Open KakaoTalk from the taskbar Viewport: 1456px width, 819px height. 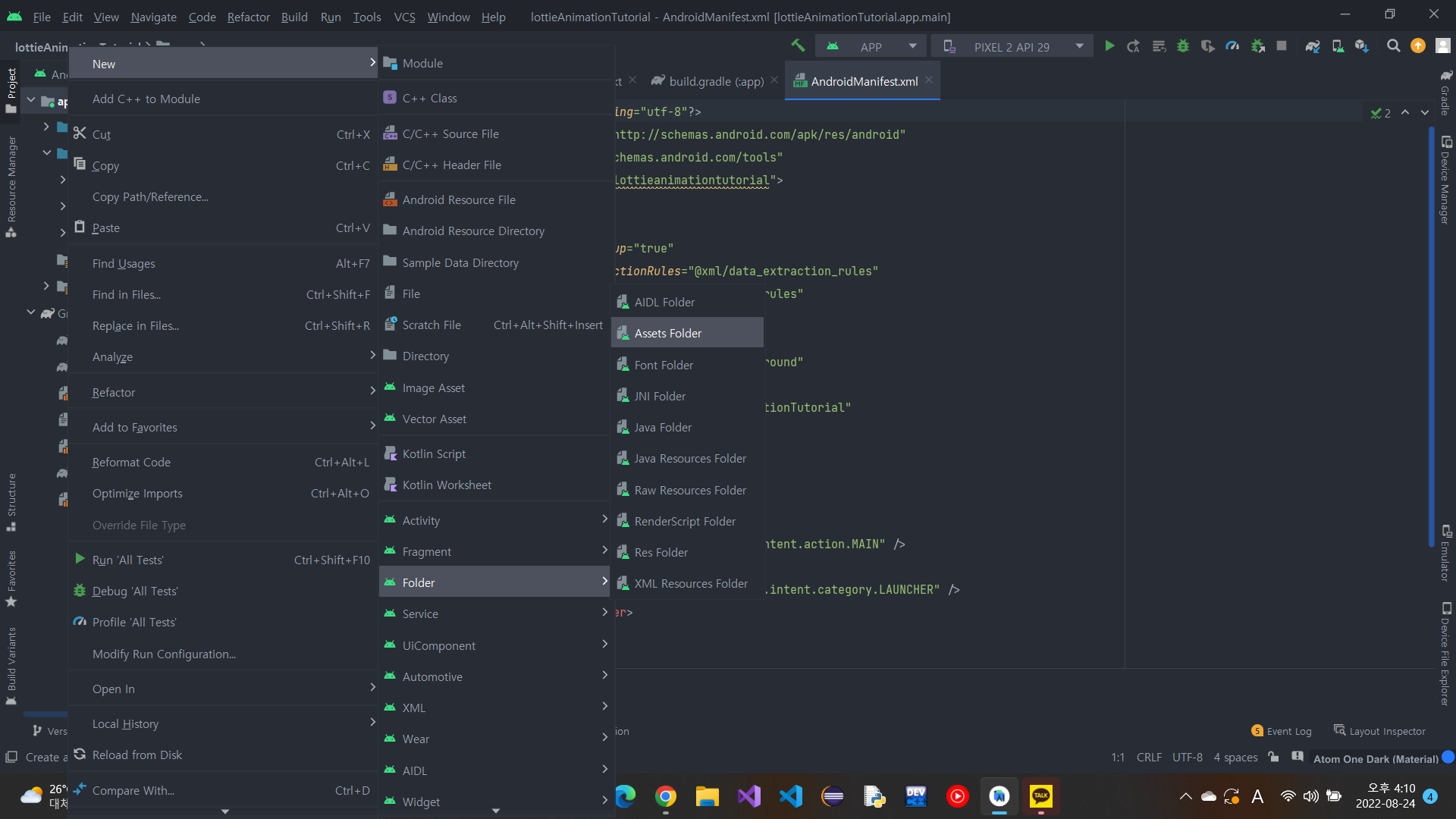point(1040,796)
